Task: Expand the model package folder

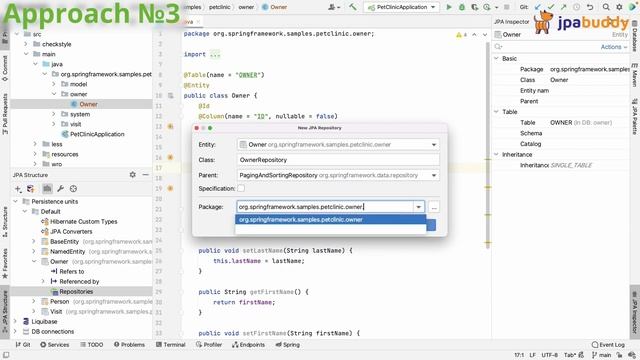Action: (x=53, y=84)
